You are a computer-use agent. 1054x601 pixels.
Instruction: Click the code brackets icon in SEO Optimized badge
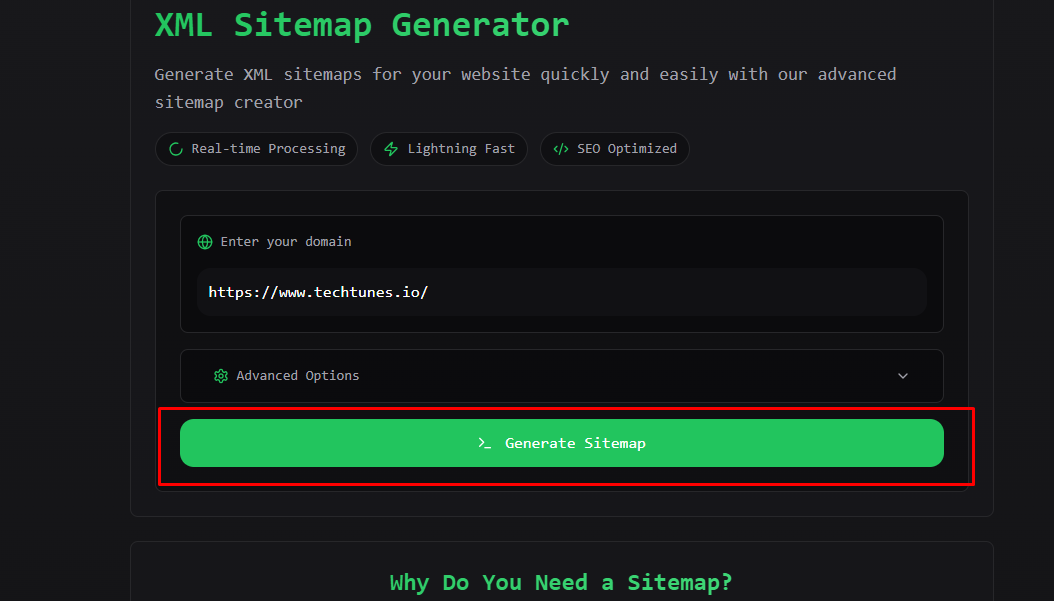(x=560, y=148)
